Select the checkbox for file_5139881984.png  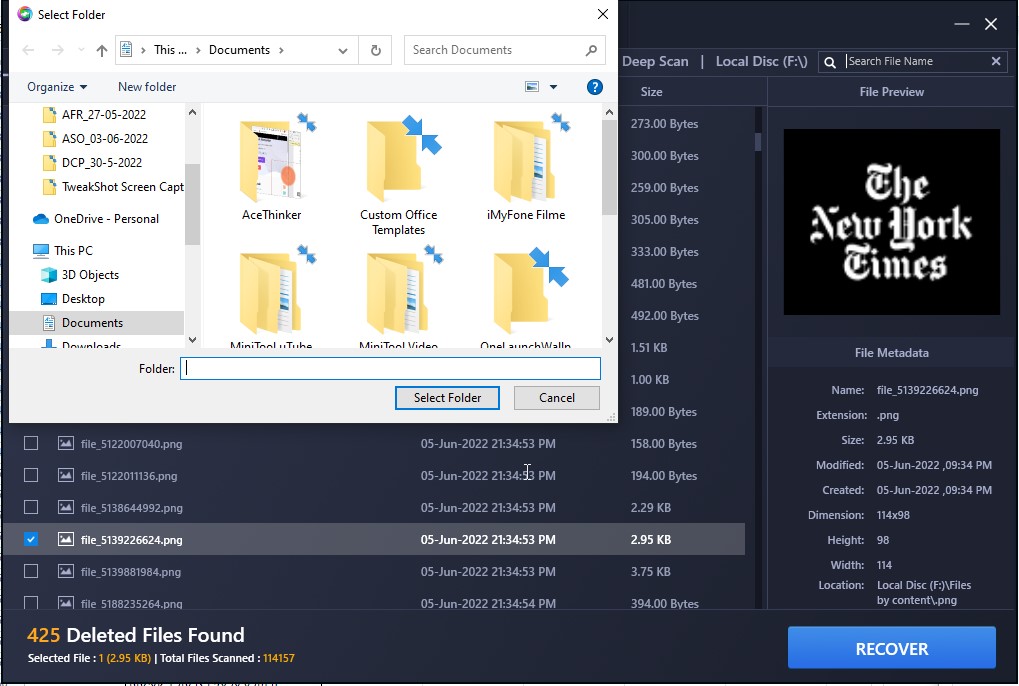(31, 571)
